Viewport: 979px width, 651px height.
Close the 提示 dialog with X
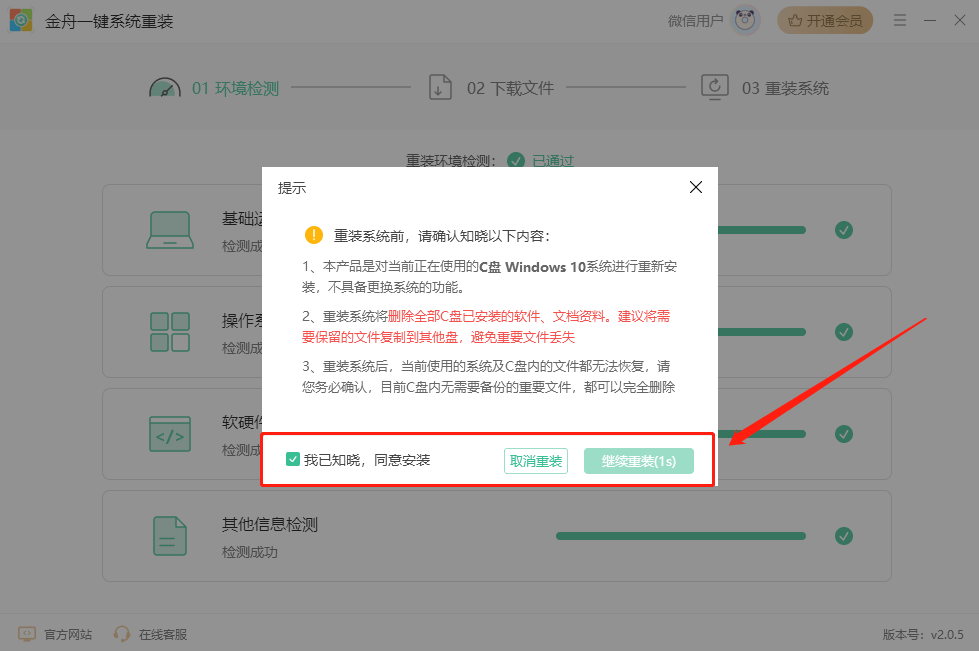696,187
